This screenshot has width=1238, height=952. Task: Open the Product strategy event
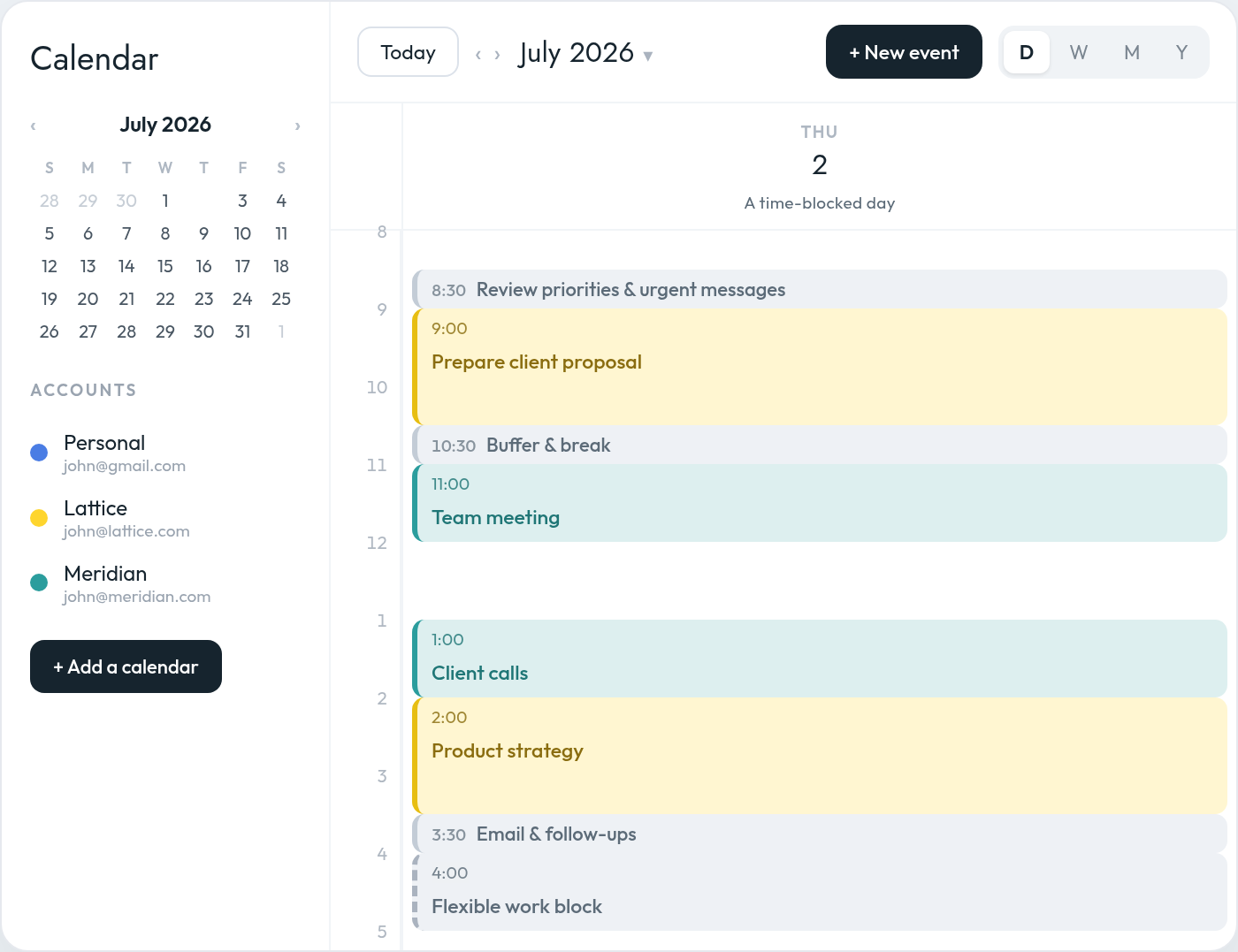[820, 756]
